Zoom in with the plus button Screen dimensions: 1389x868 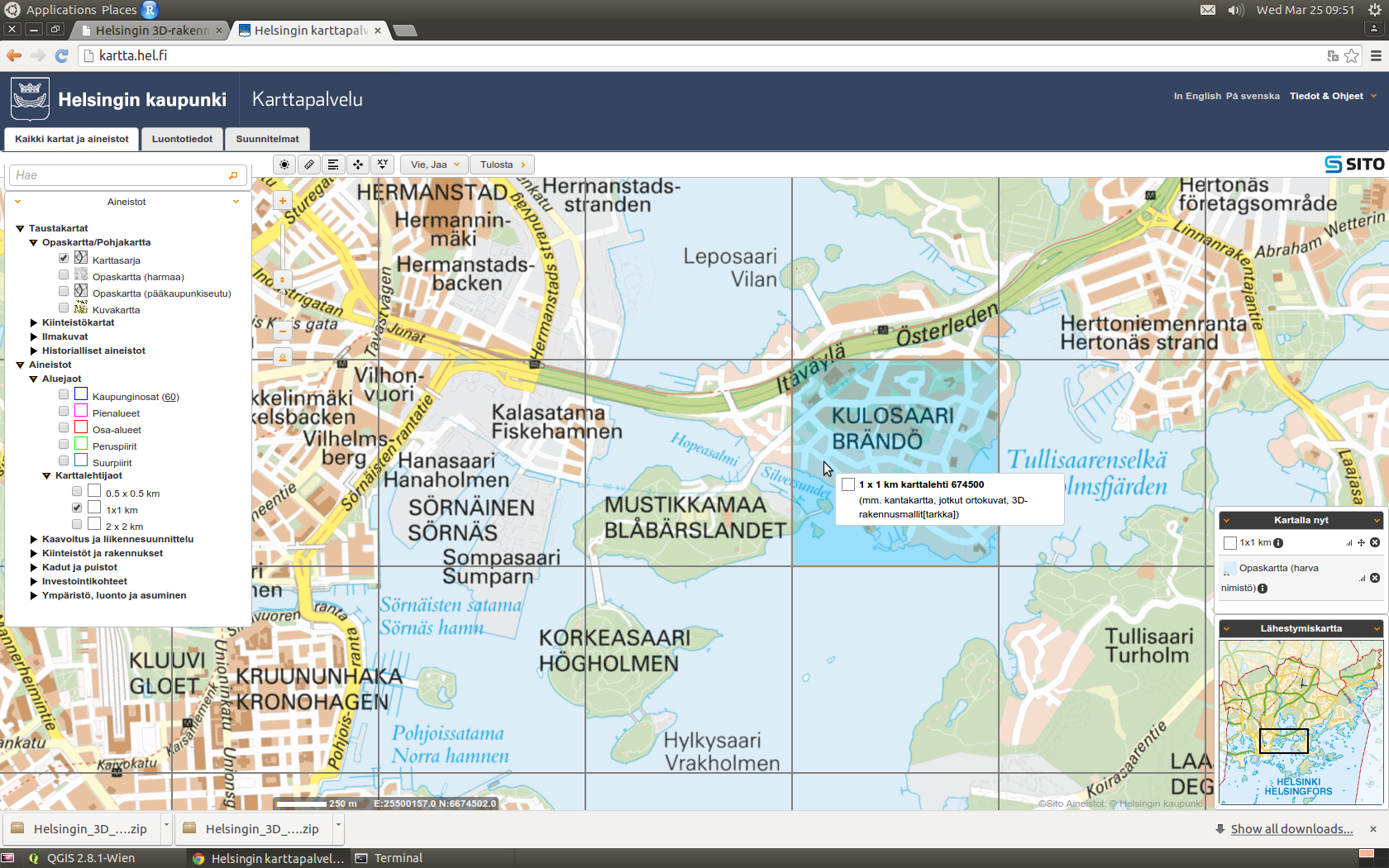coord(283,201)
